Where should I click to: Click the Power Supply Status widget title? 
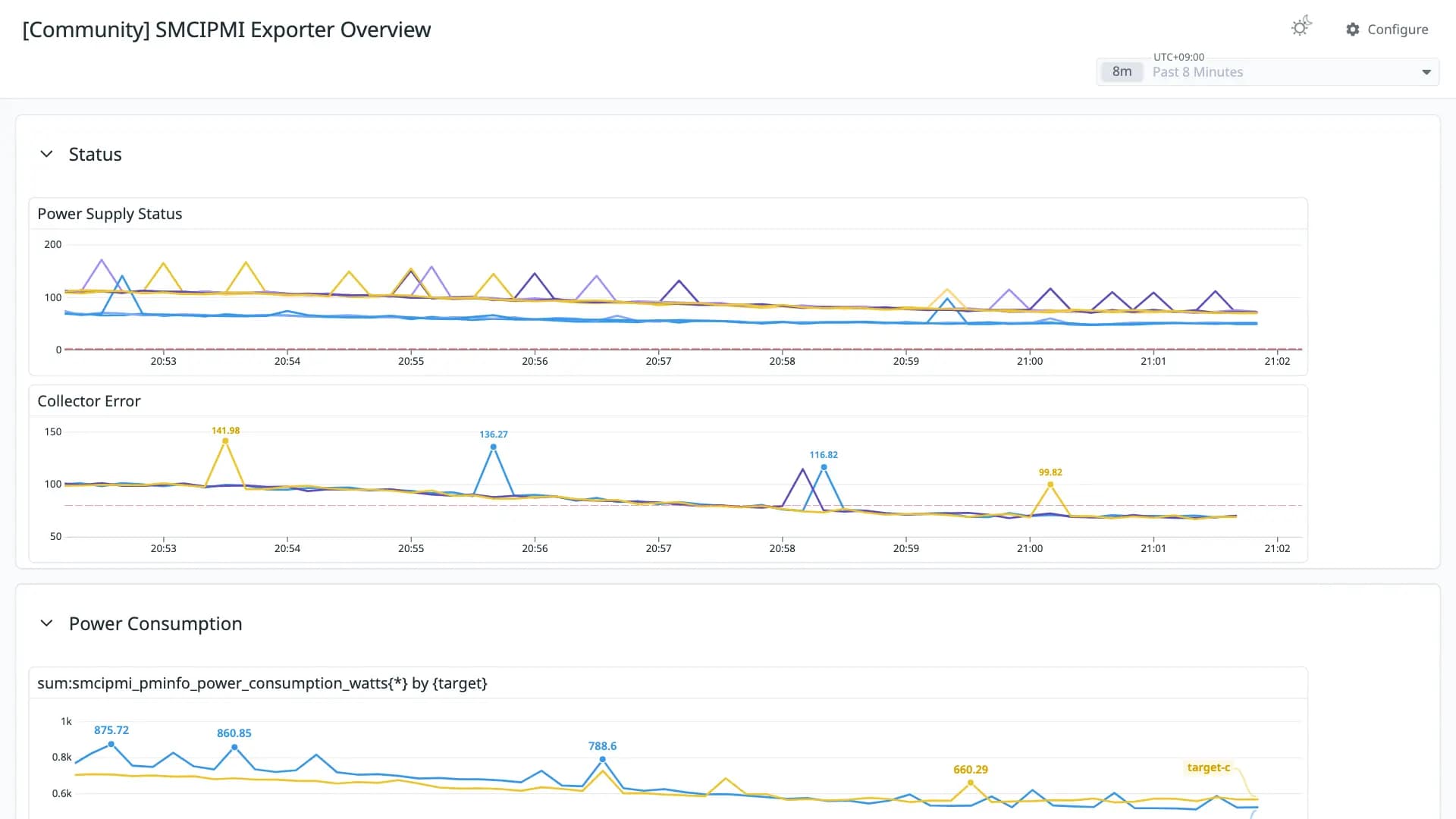tap(110, 214)
